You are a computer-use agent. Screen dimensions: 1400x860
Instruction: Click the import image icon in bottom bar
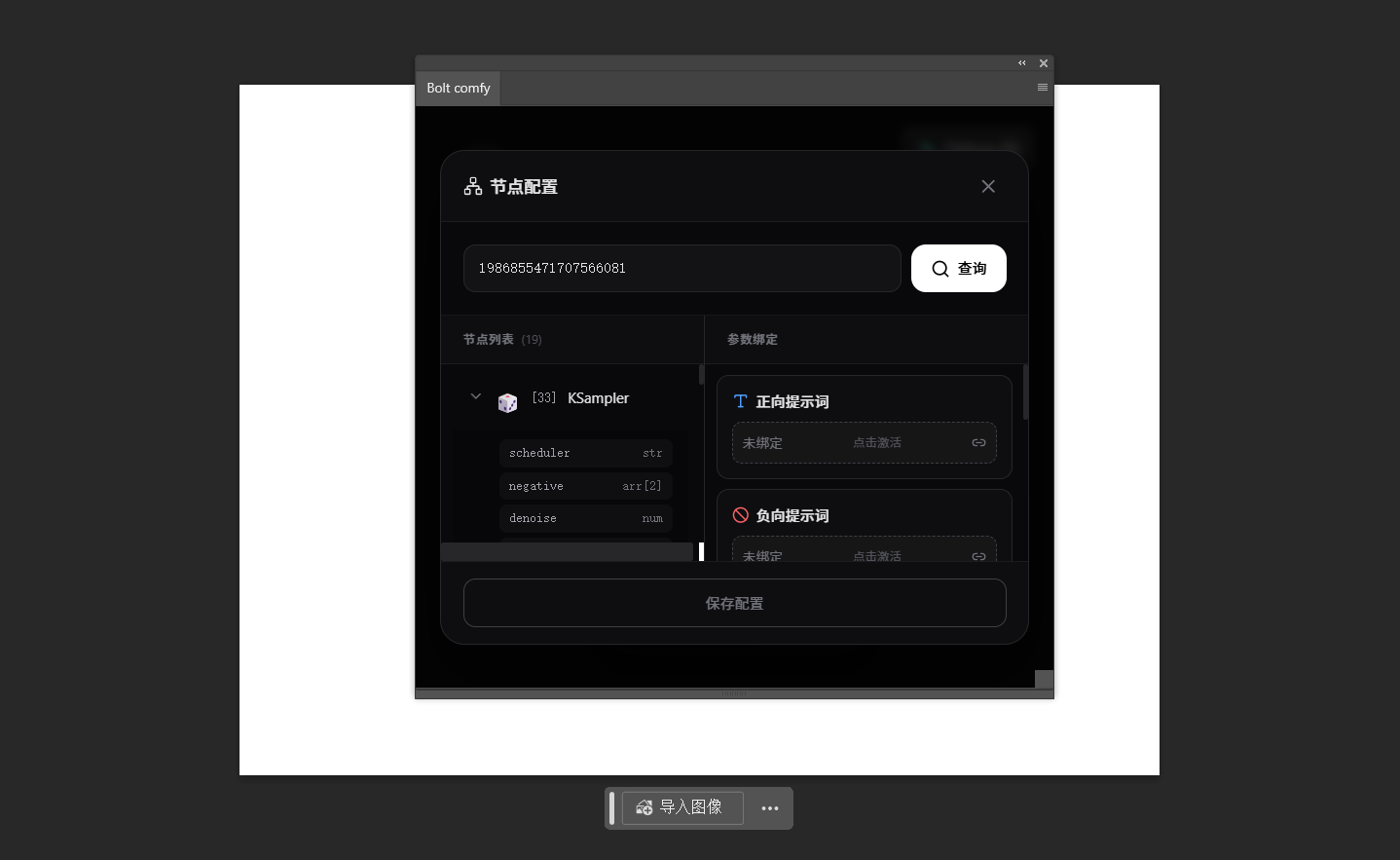[645, 807]
